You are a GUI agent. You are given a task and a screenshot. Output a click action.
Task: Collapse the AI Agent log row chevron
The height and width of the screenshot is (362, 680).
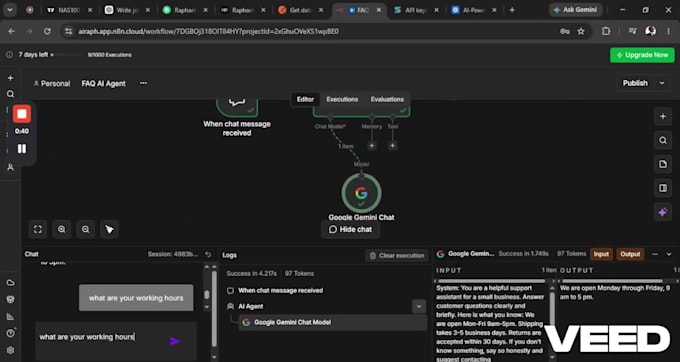click(419, 307)
